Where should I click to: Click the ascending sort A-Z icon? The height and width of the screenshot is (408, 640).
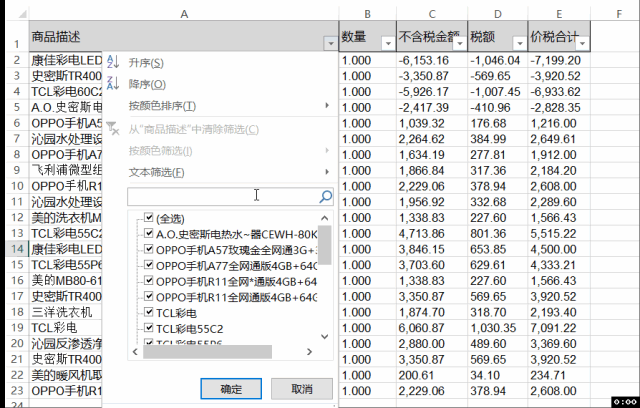[113, 62]
